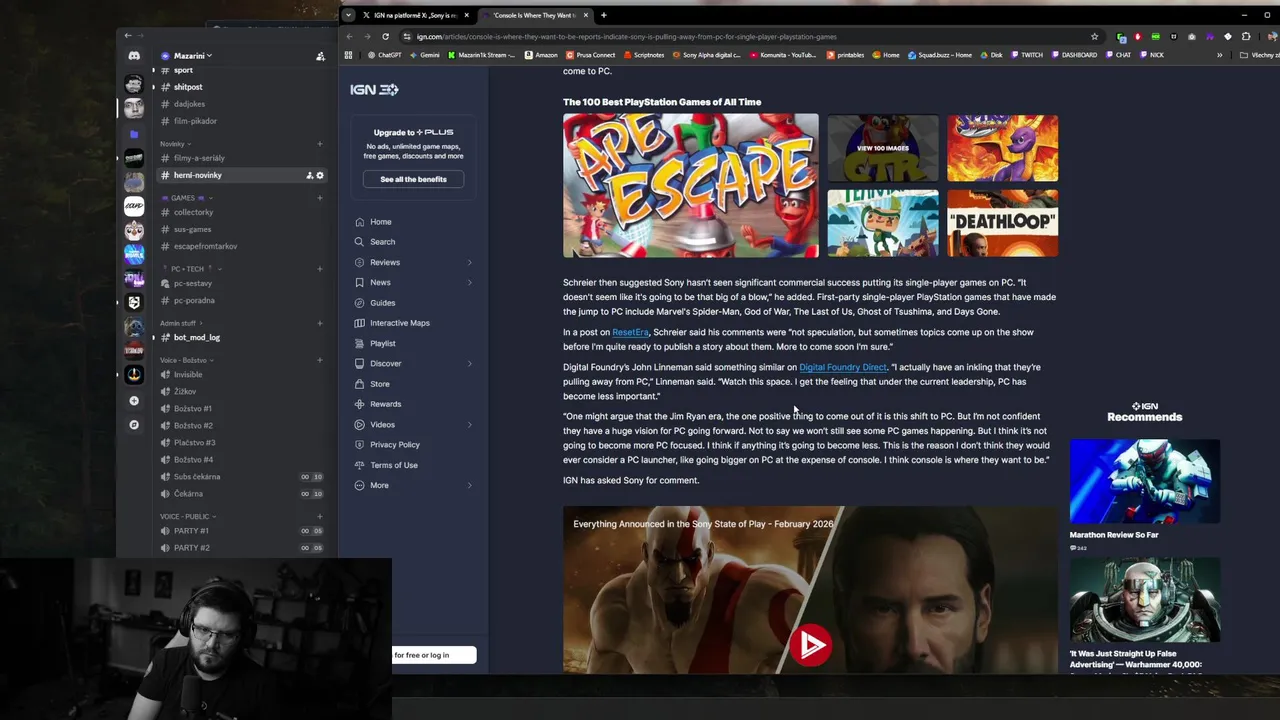1280x720 pixels.
Task: Join PARTY #1 voice channel
Action: (x=191, y=531)
